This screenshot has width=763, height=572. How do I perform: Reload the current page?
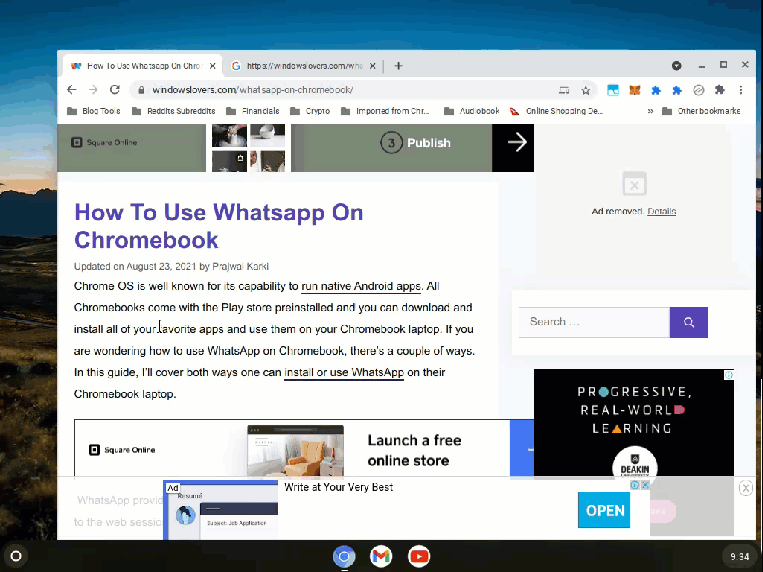click(115, 90)
